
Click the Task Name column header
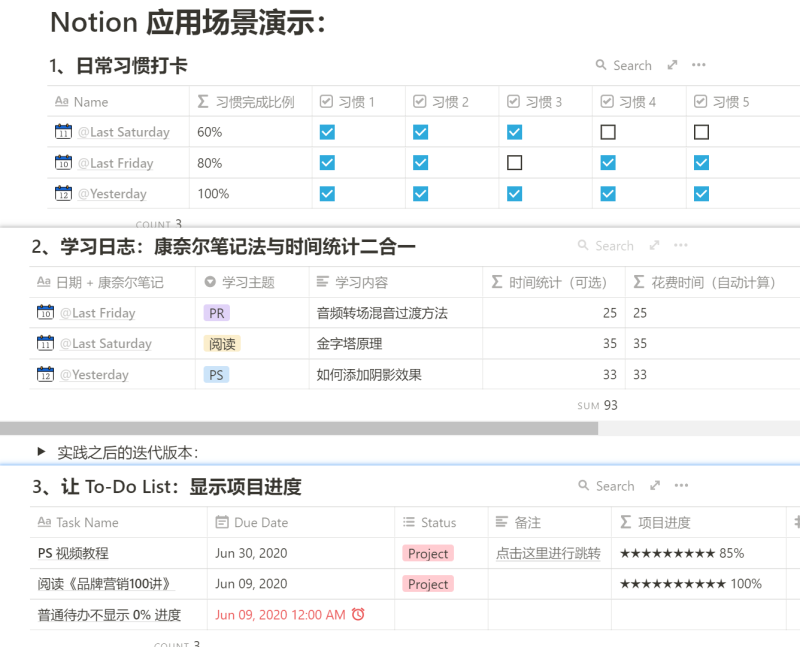(118, 522)
